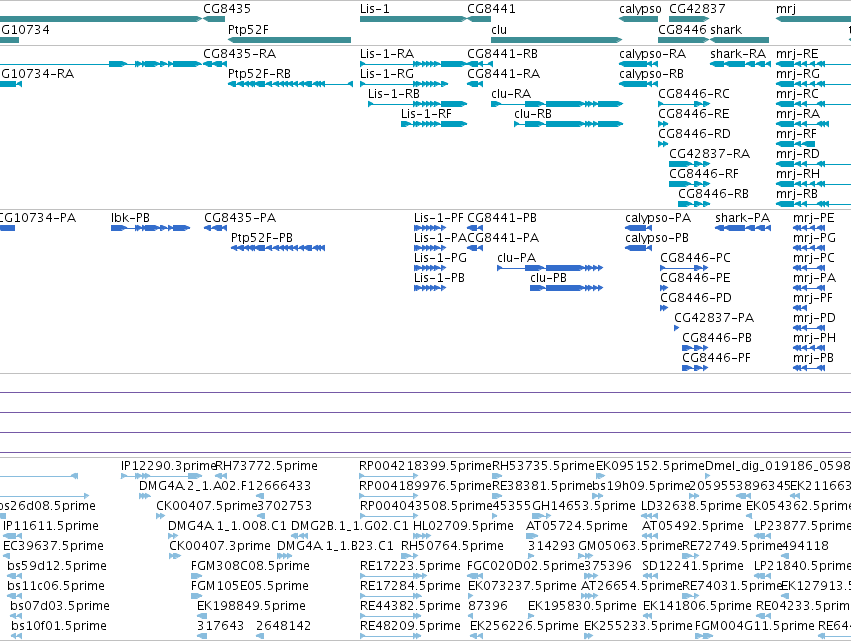The height and width of the screenshot is (641, 851).
Task: Open the CG8446-RC transcript label
Action: tap(694, 94)
